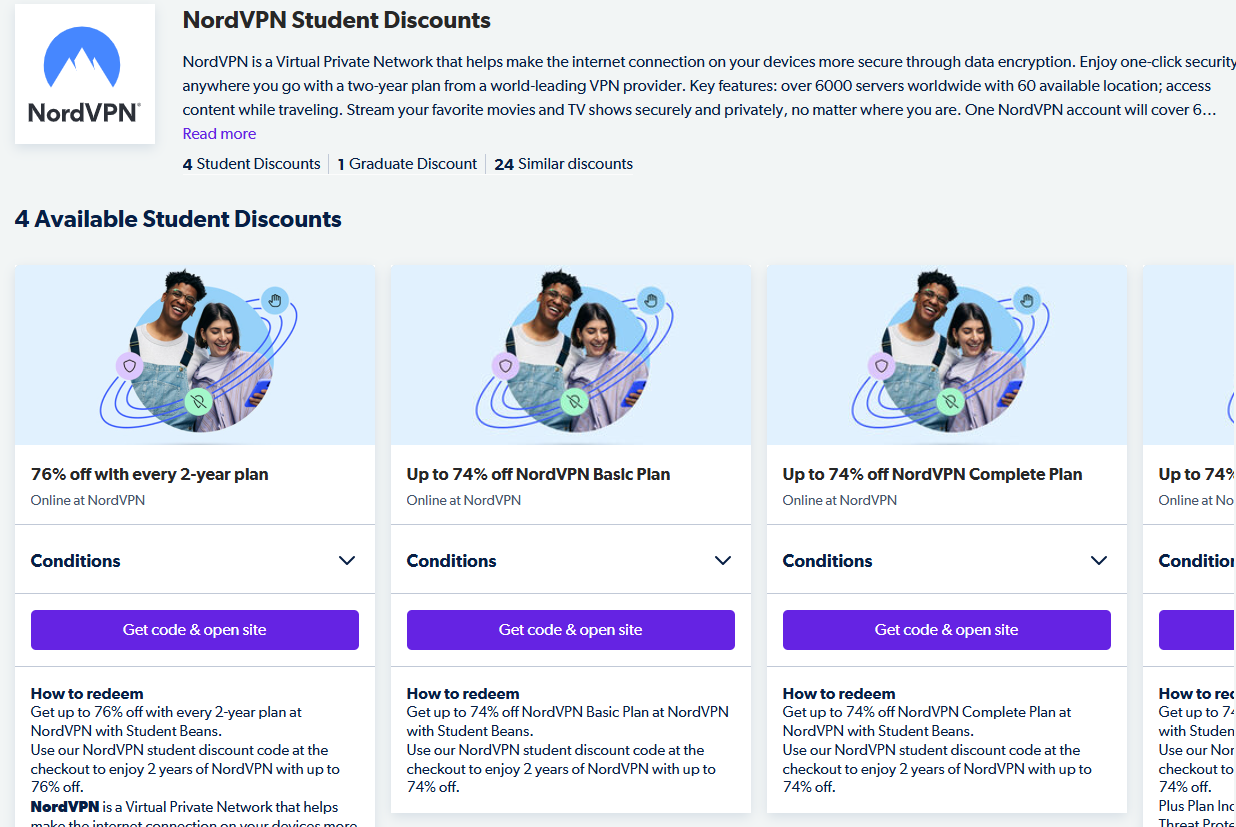Click Online at NordVPN under the Basic Plan offer
The height and width of the screenshot is (827, 1236).
tap(463, 500)
